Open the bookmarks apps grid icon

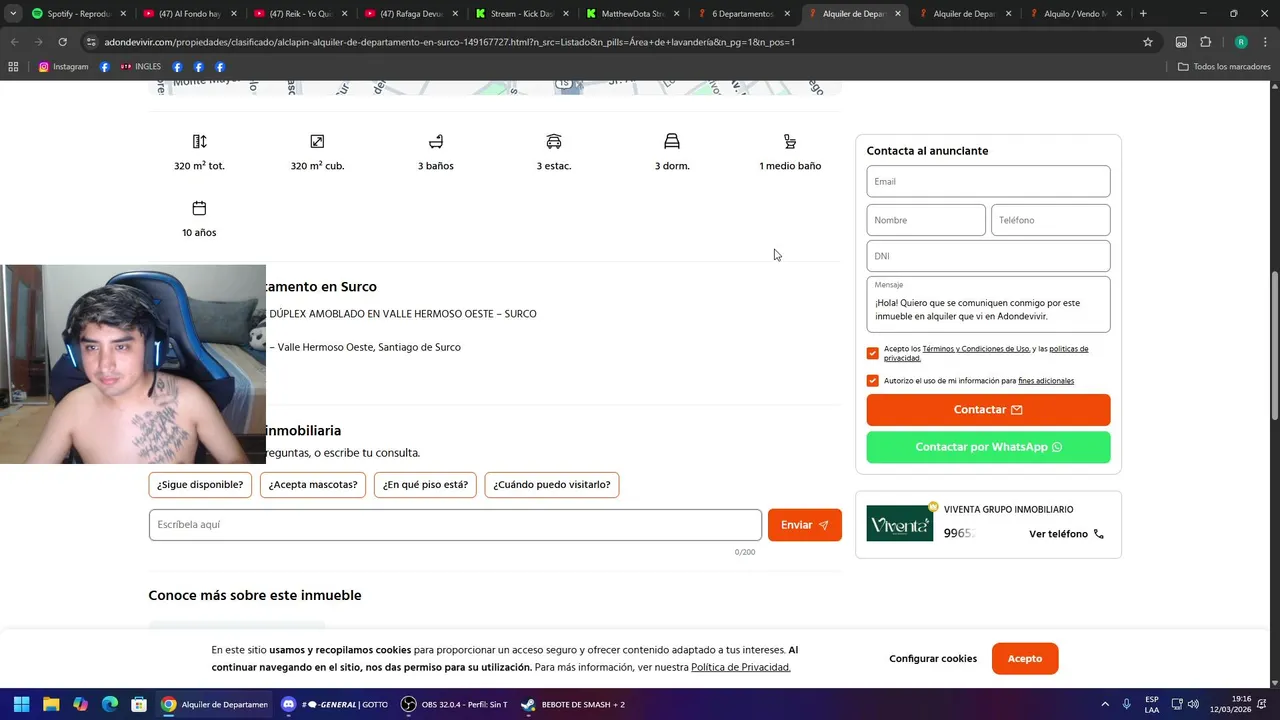pos(13,67)
